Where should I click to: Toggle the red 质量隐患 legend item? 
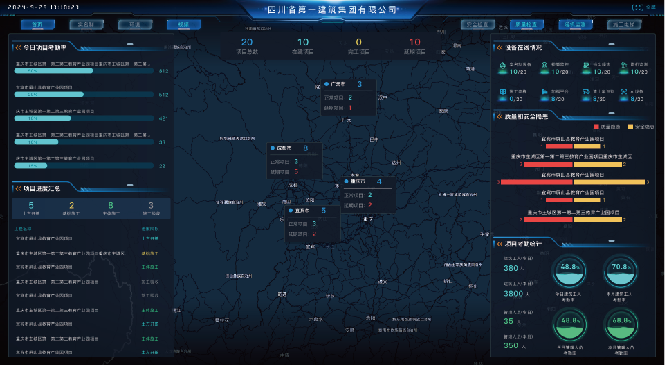point(607,127)
